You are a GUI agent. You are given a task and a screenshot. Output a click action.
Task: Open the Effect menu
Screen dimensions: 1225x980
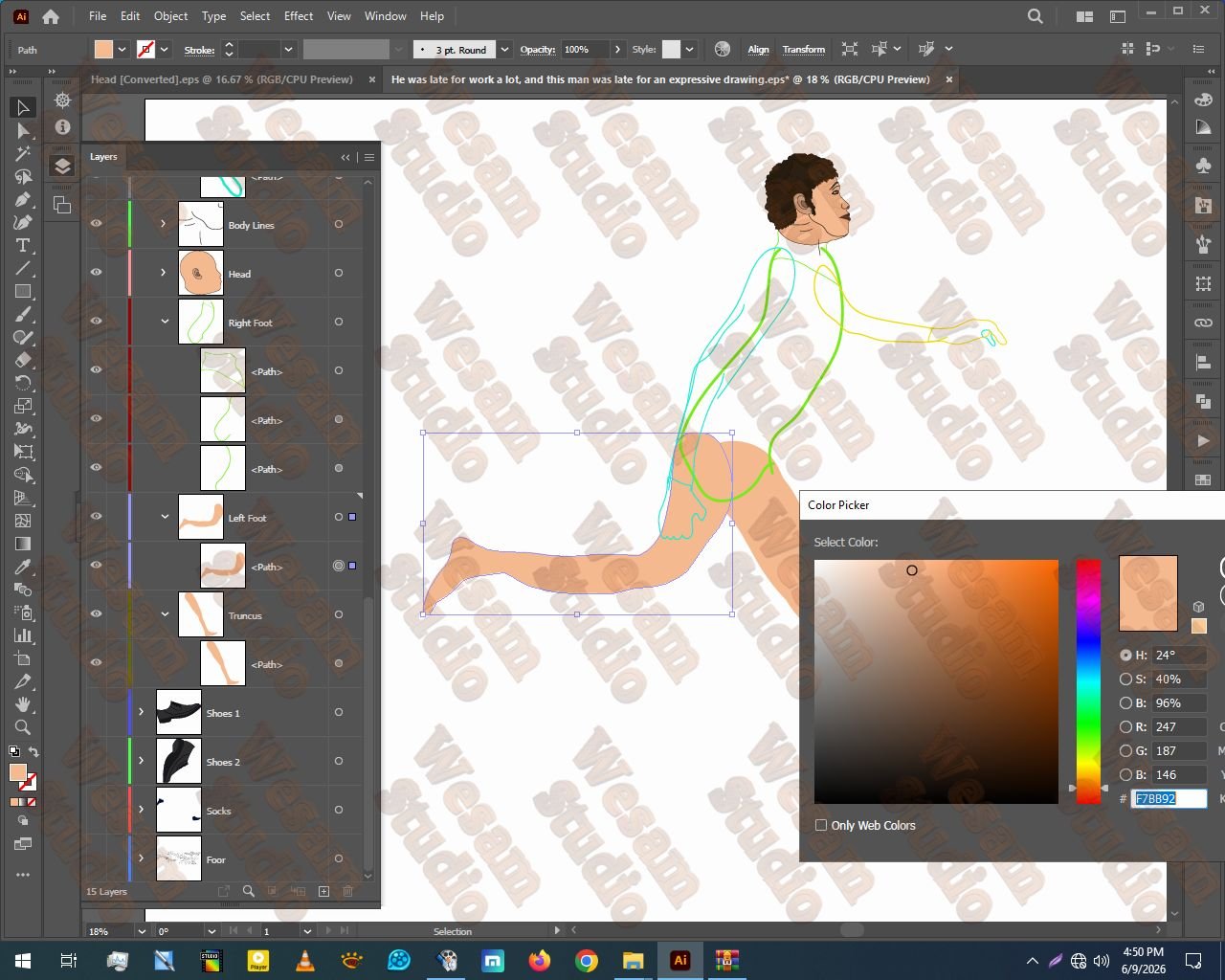(x=299, y=16)
